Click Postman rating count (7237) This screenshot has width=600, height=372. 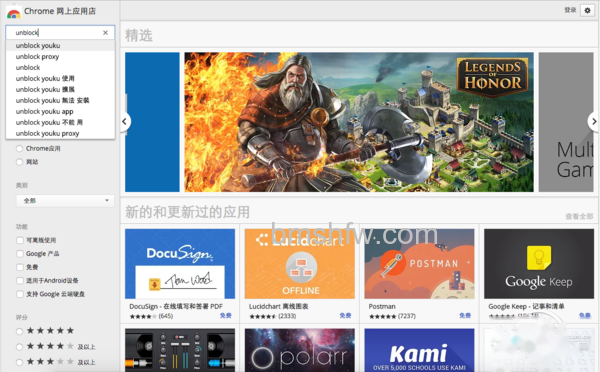[x=407, y=316]
